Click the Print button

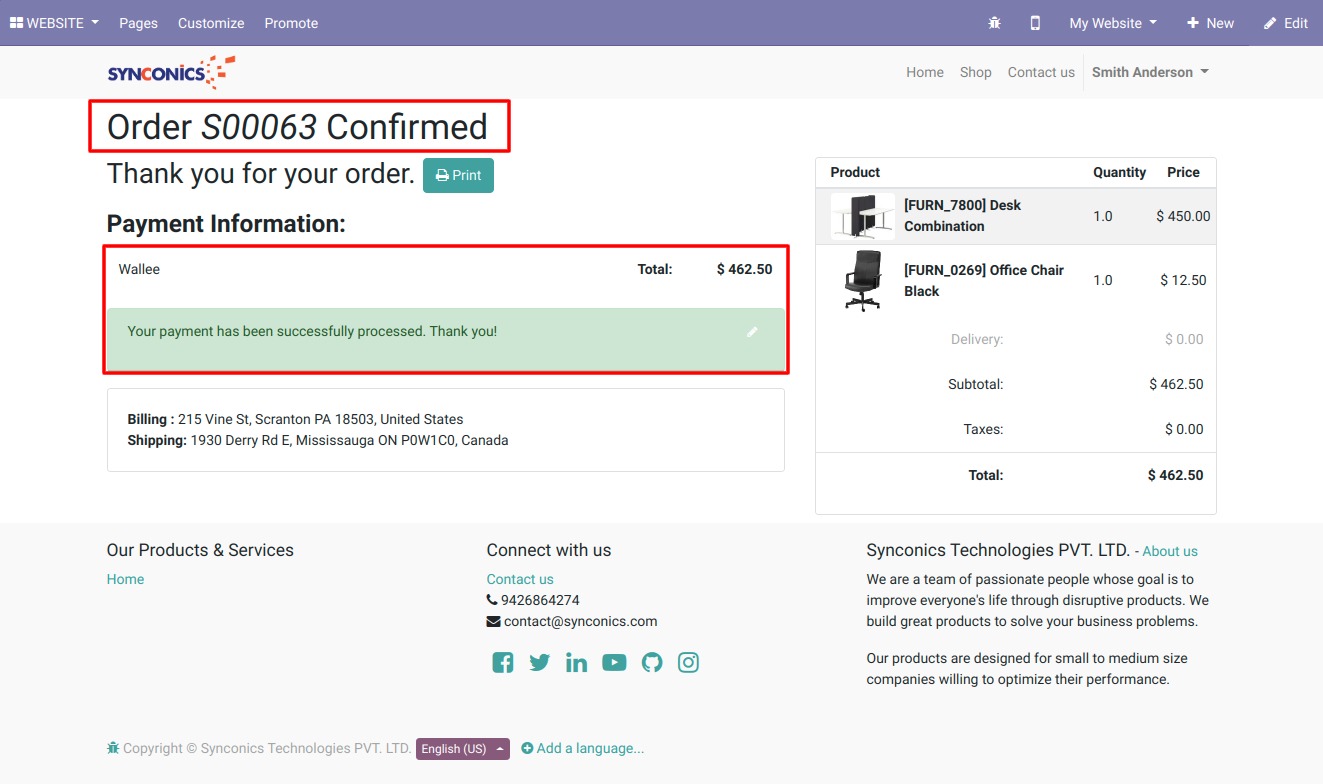[458, 175]
